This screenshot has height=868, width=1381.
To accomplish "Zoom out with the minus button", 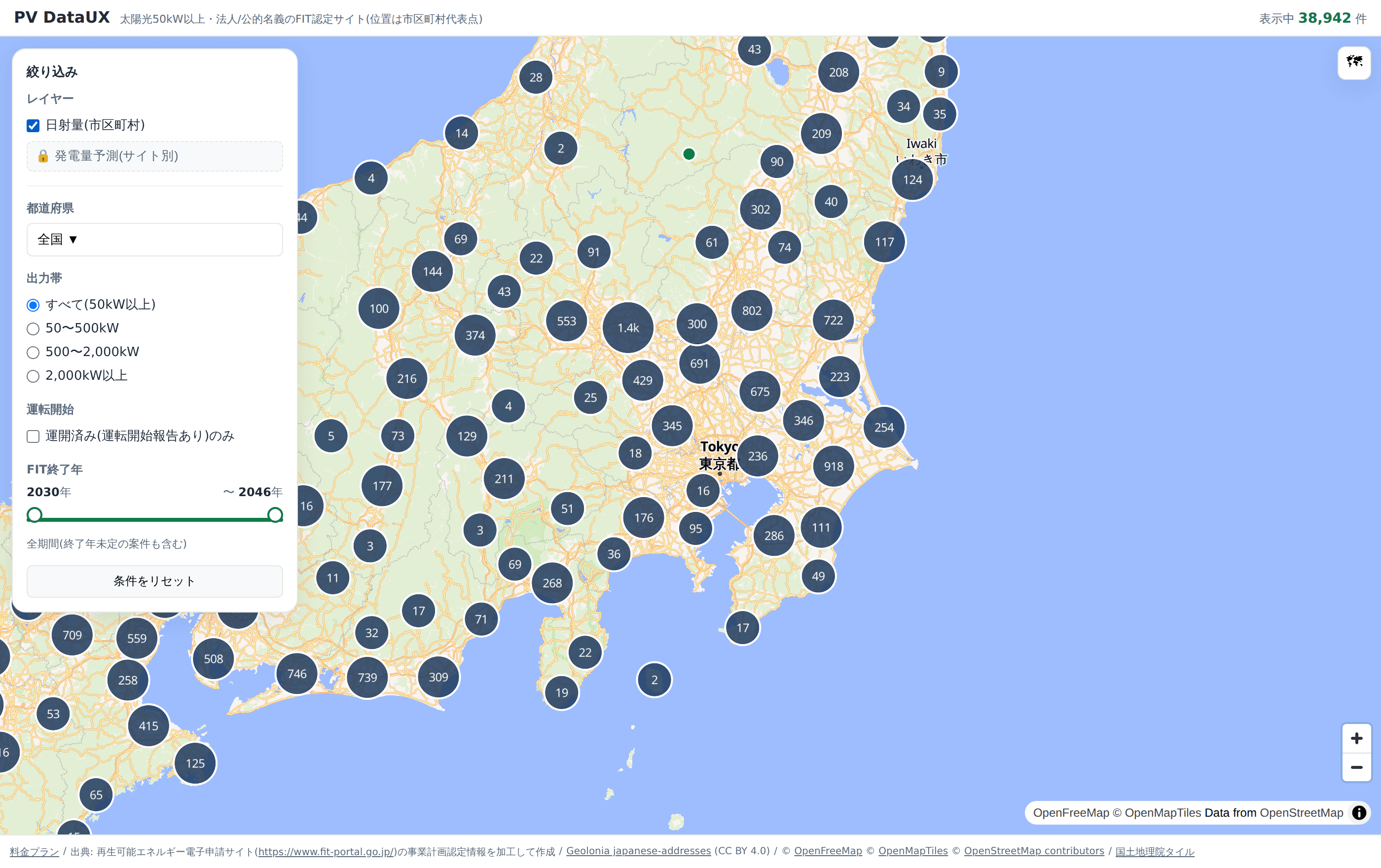I will click(x=1356, y=767).
